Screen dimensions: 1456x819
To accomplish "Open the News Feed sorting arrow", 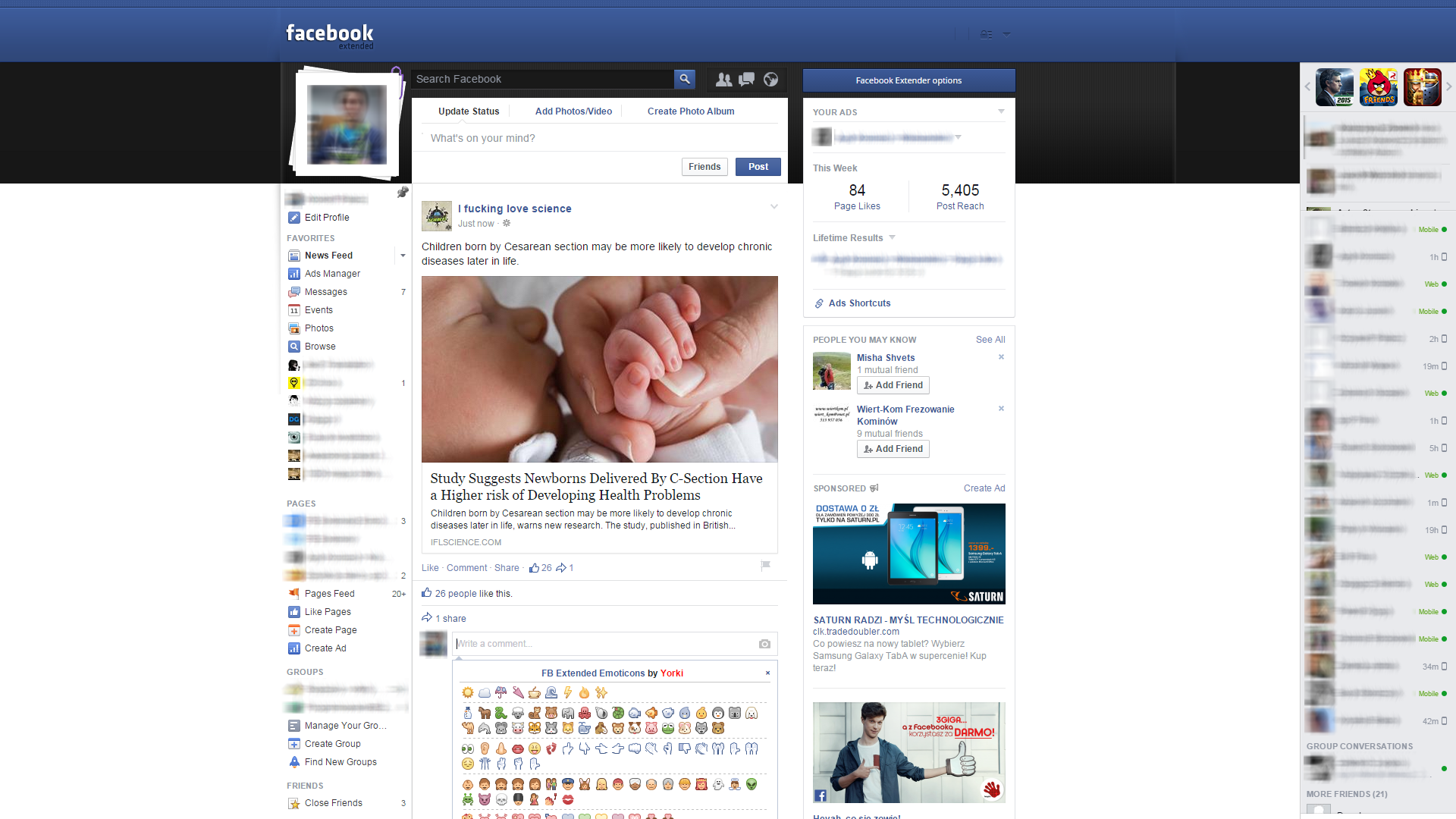I will coord(403,256).
